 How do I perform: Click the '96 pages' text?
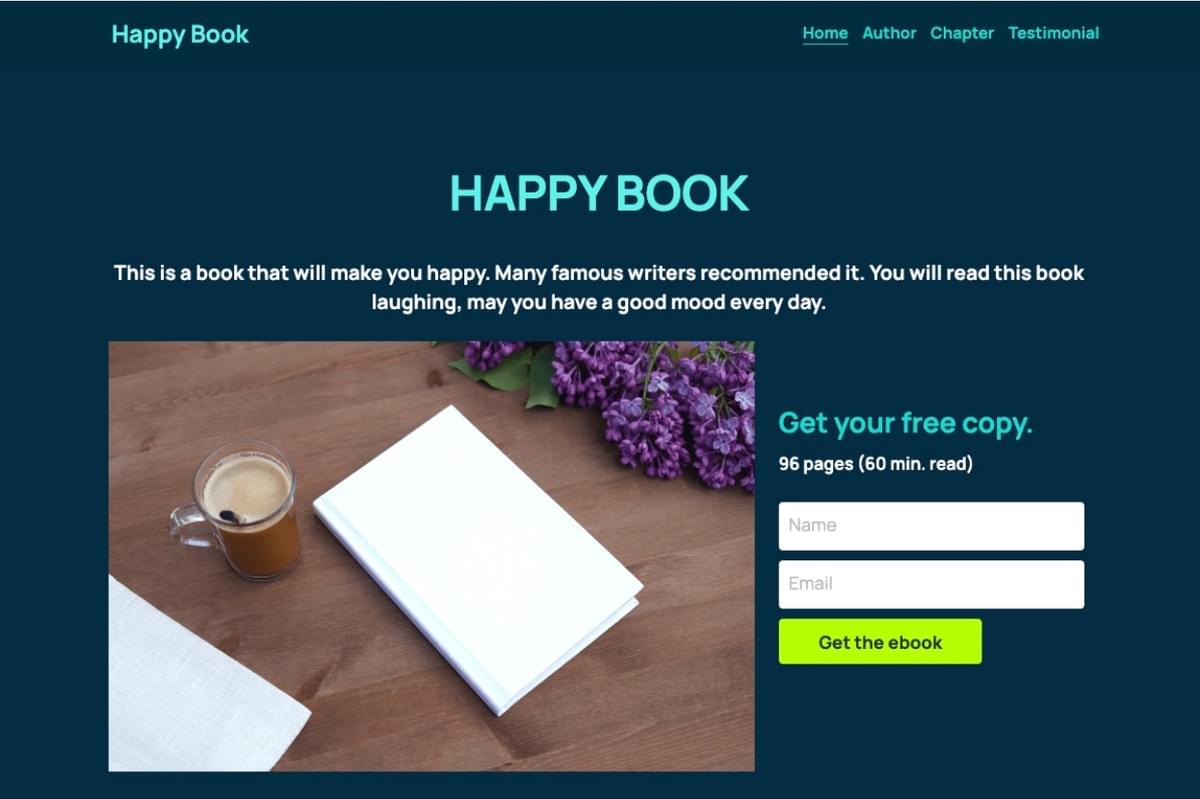pyautogui.click(x=816, y=464)
